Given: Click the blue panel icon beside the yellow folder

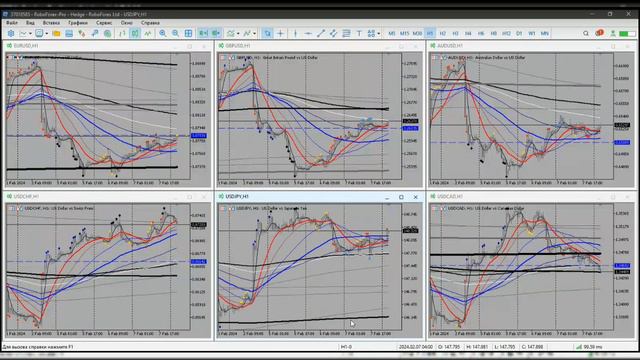Looking at the screenshot, I should 69,33.
